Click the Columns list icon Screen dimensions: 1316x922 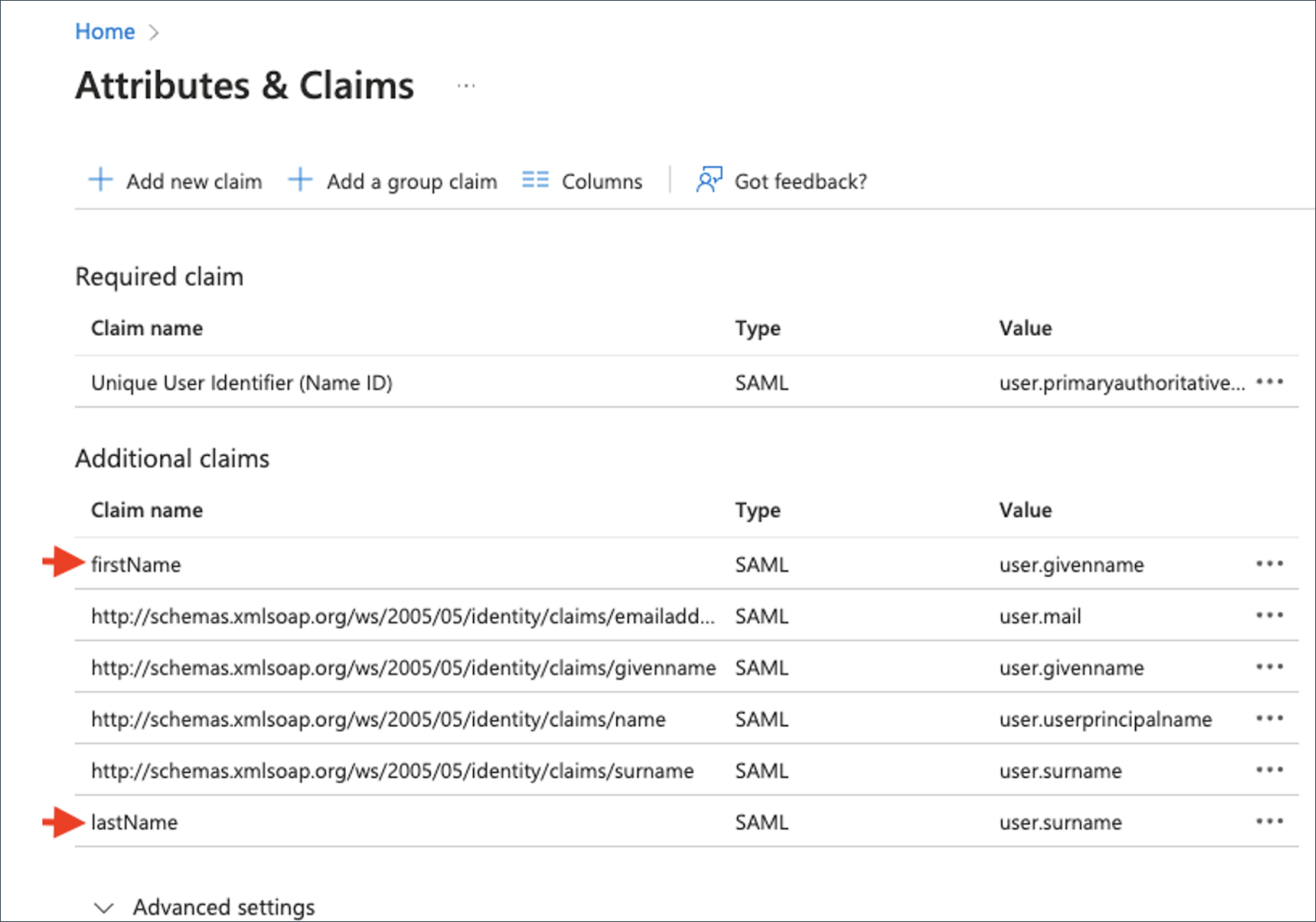pyautogui.click(x=535, y=180)
